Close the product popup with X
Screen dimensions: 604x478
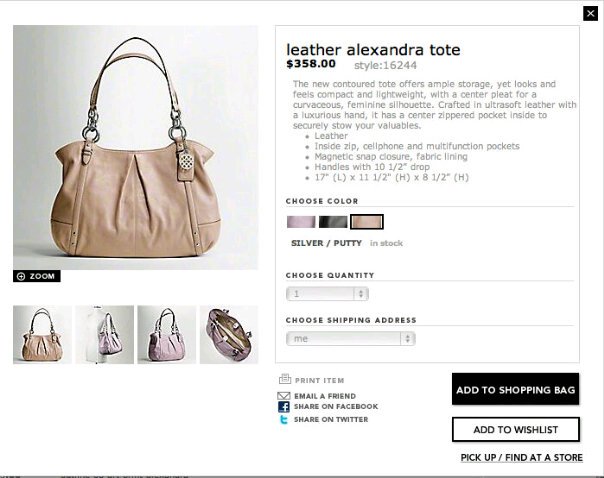590,14
